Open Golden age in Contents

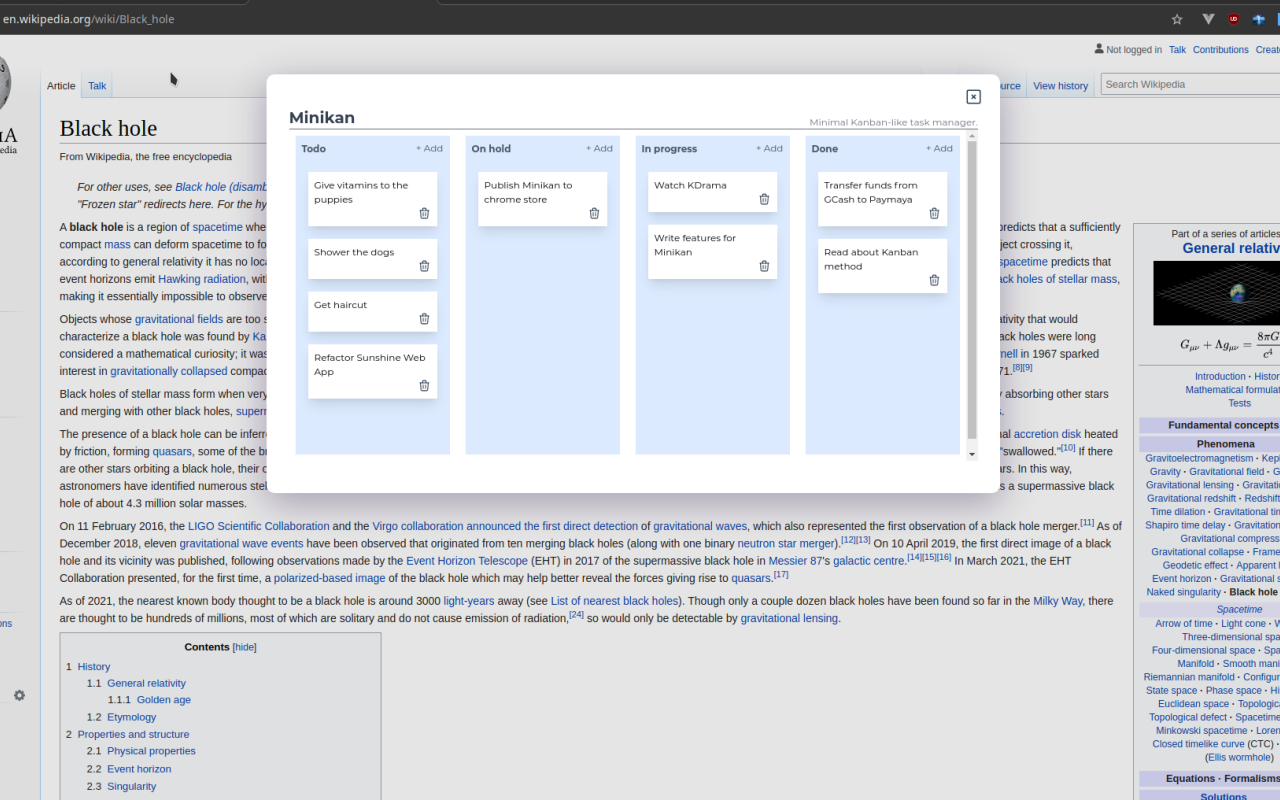pyautogui.click(x=164, y=700)
